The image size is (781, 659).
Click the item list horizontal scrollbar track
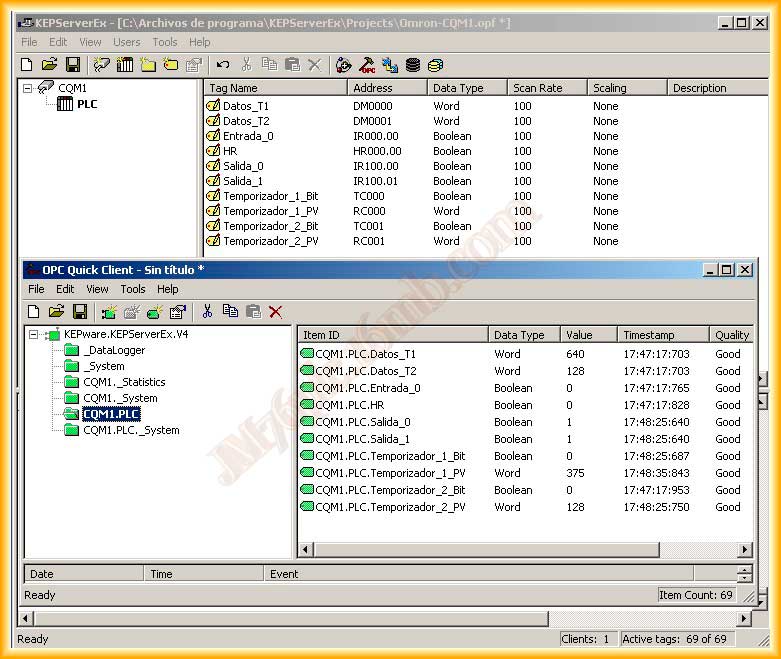pyautogui.click(x=700, y=550)
